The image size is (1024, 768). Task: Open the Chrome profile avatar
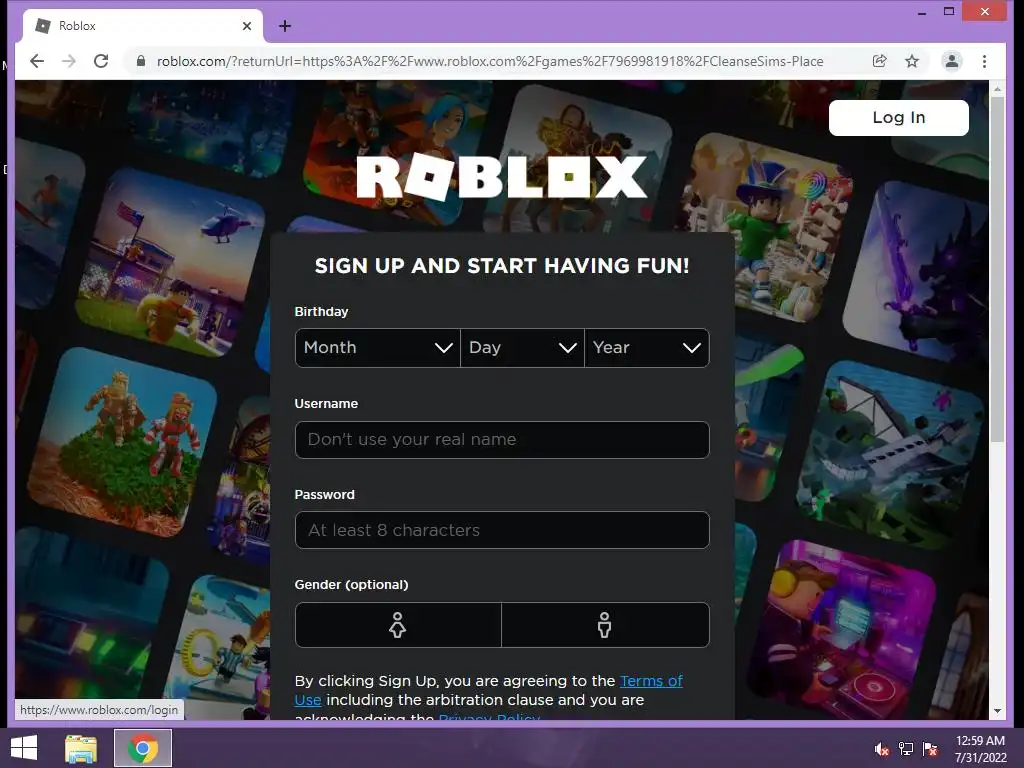pos(952,61)
